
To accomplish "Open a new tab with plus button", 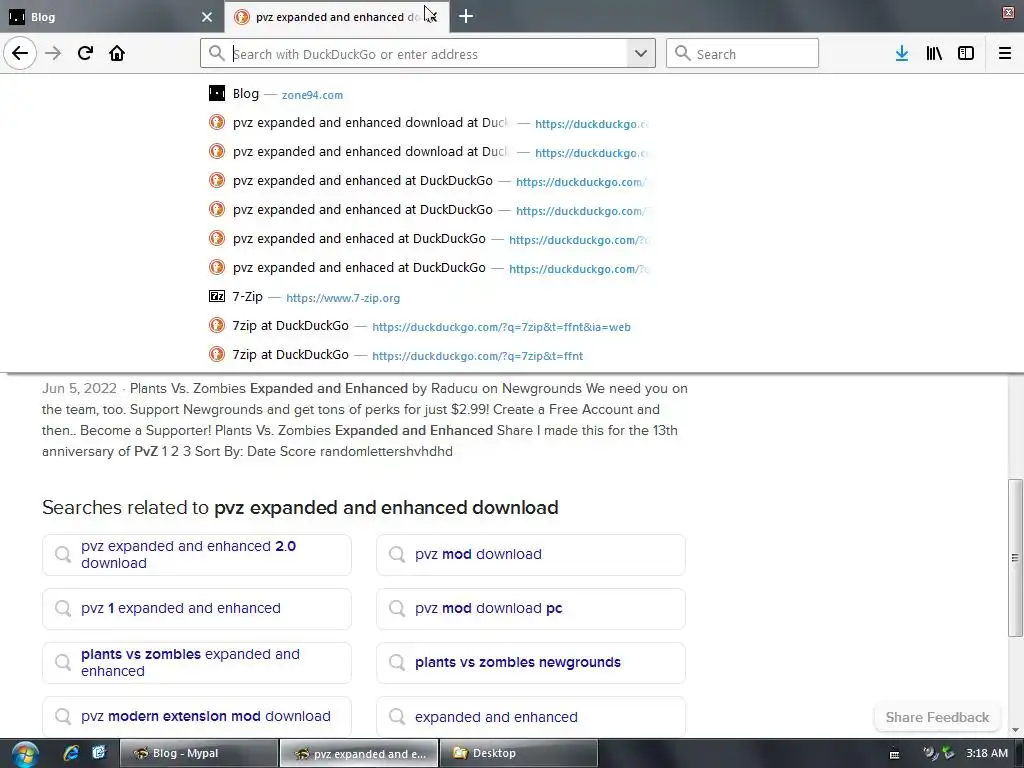I will (x=466, y=16).
